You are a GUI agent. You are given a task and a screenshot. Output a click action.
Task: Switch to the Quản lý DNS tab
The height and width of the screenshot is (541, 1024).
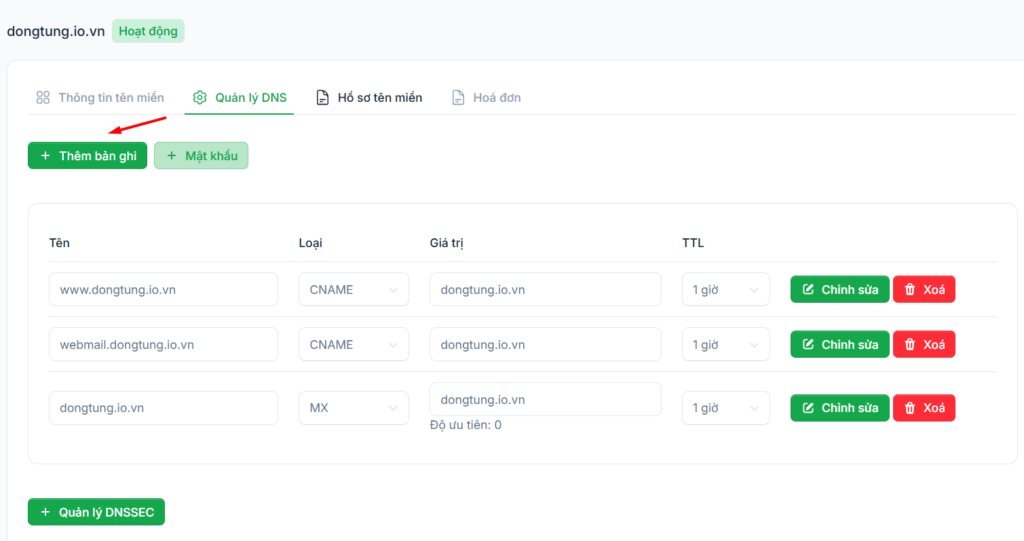point(239,97)
